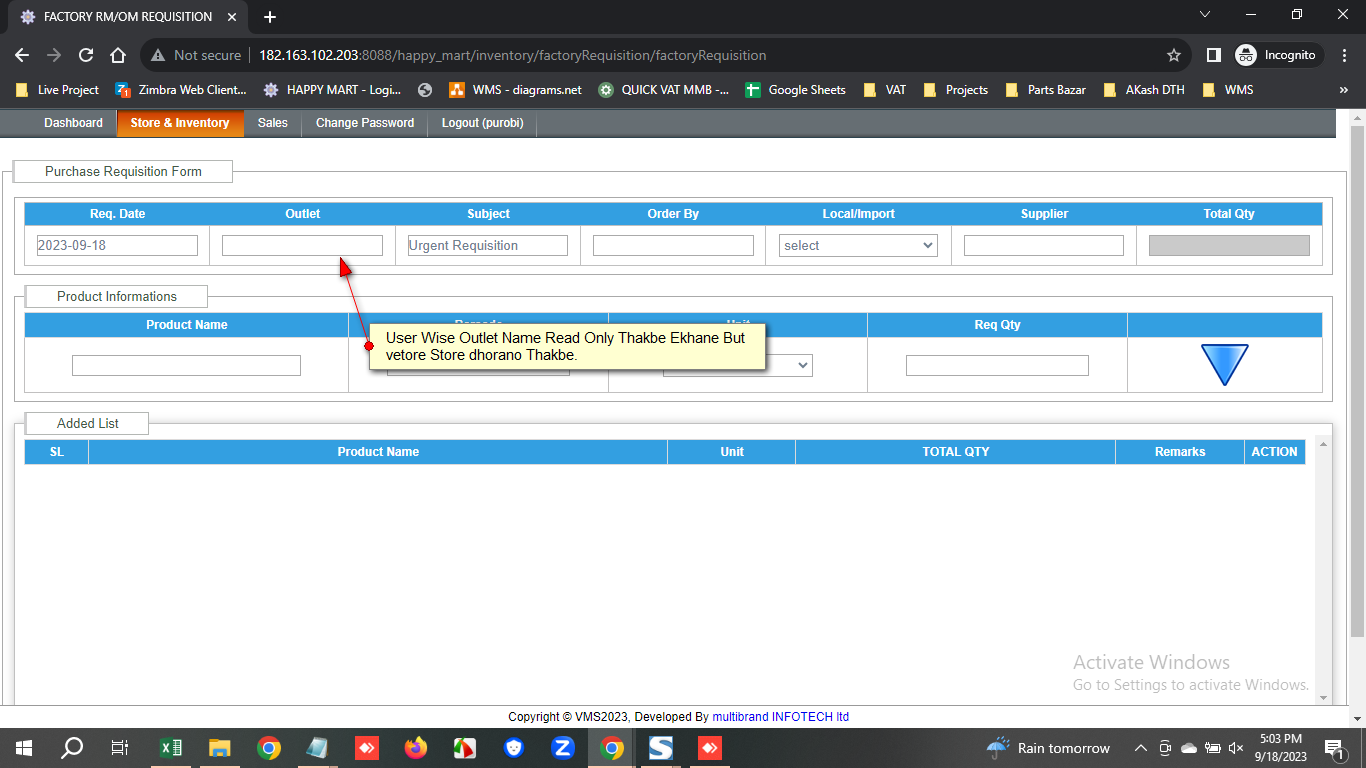Open the taskbar clock and date
Viewport: 1366px width, 768px height.
tap(1280, 748)
